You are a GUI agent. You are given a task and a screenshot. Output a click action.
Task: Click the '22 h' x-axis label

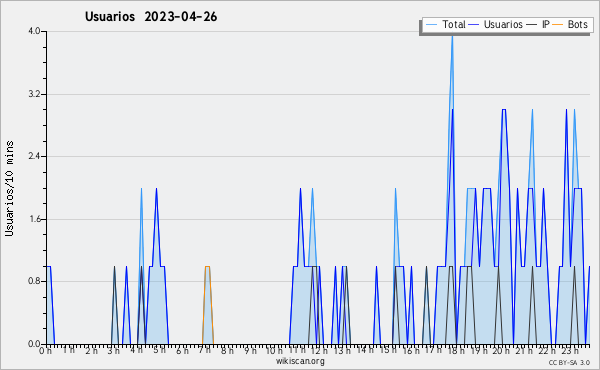pos(546,350)
